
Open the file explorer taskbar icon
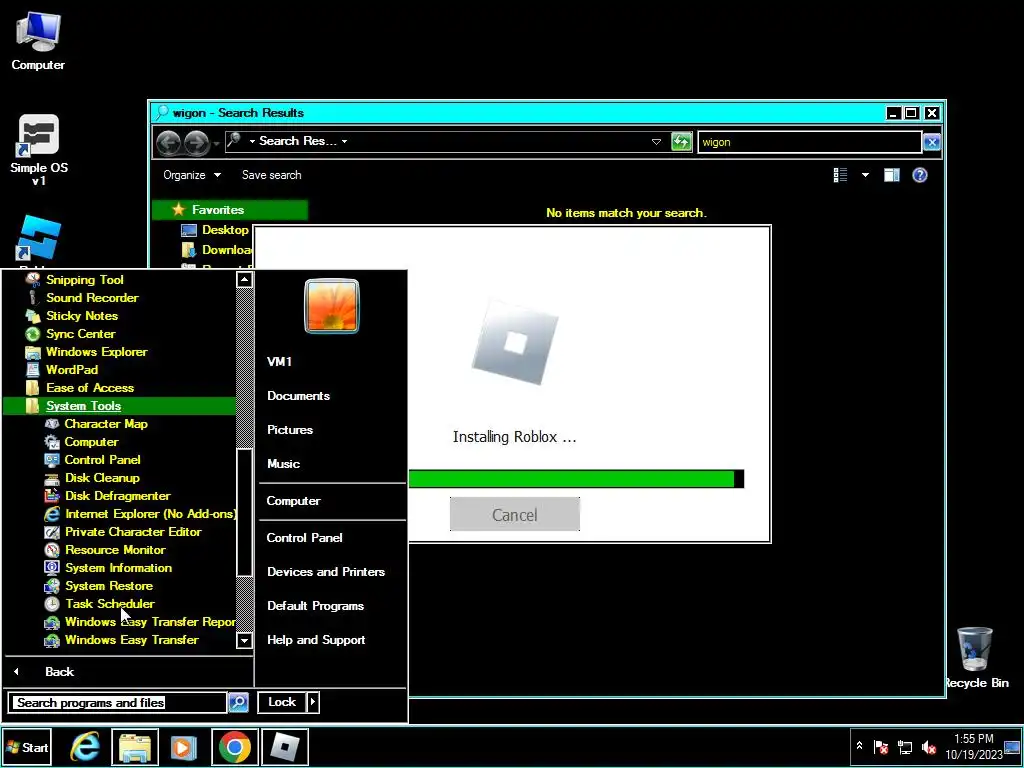135,746
